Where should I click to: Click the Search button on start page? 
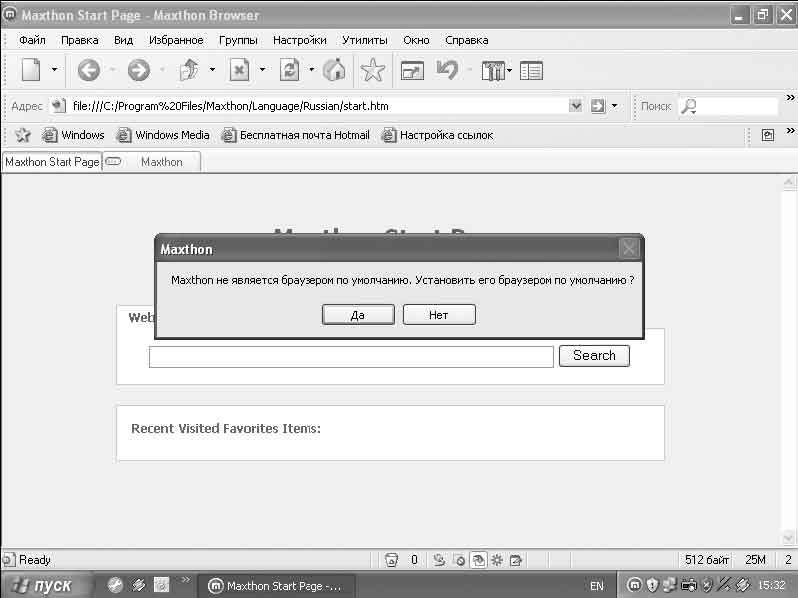click(x=594, y=356)
